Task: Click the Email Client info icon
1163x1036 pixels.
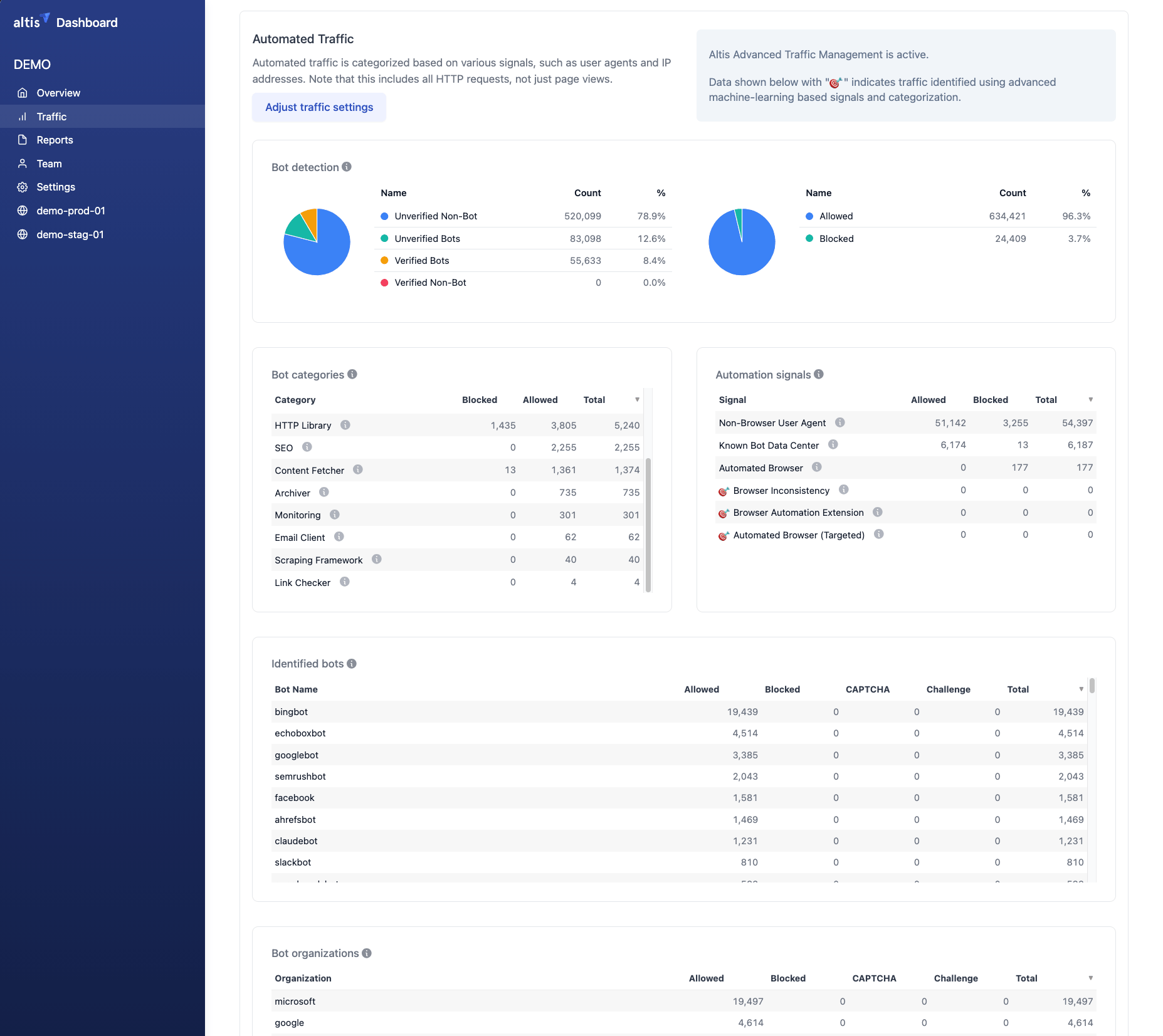Action: (339, 536)
